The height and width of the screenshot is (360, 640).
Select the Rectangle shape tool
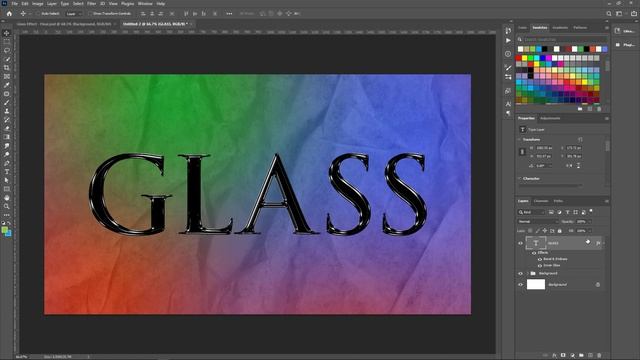pos(7,189)
